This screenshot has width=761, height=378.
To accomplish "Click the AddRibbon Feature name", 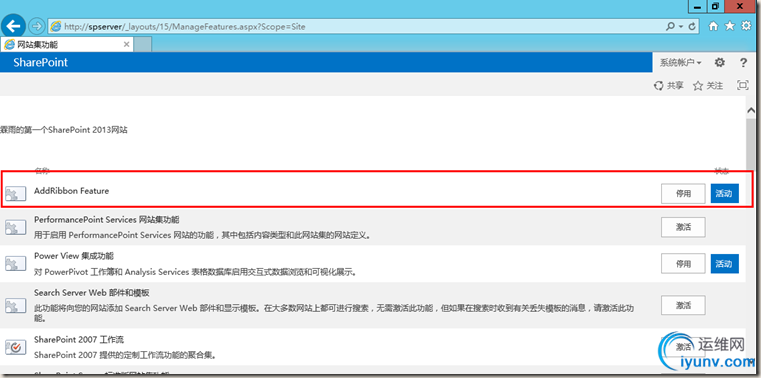I will tap(71, 191).
